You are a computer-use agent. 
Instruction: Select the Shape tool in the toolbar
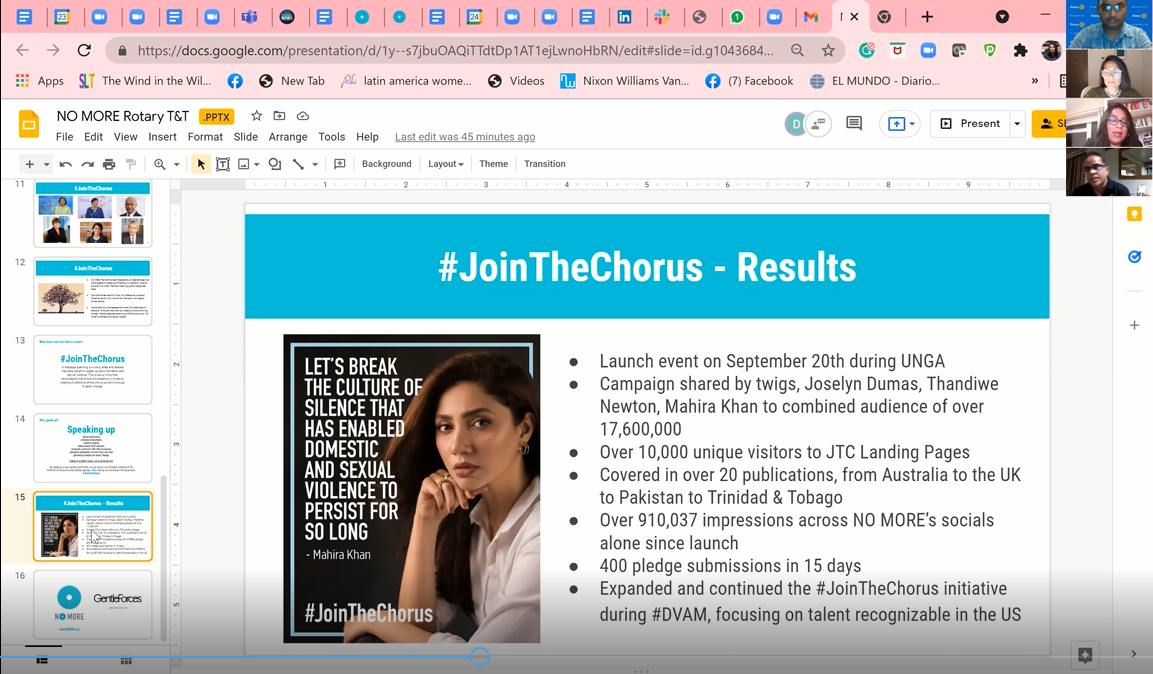(275, 164)
